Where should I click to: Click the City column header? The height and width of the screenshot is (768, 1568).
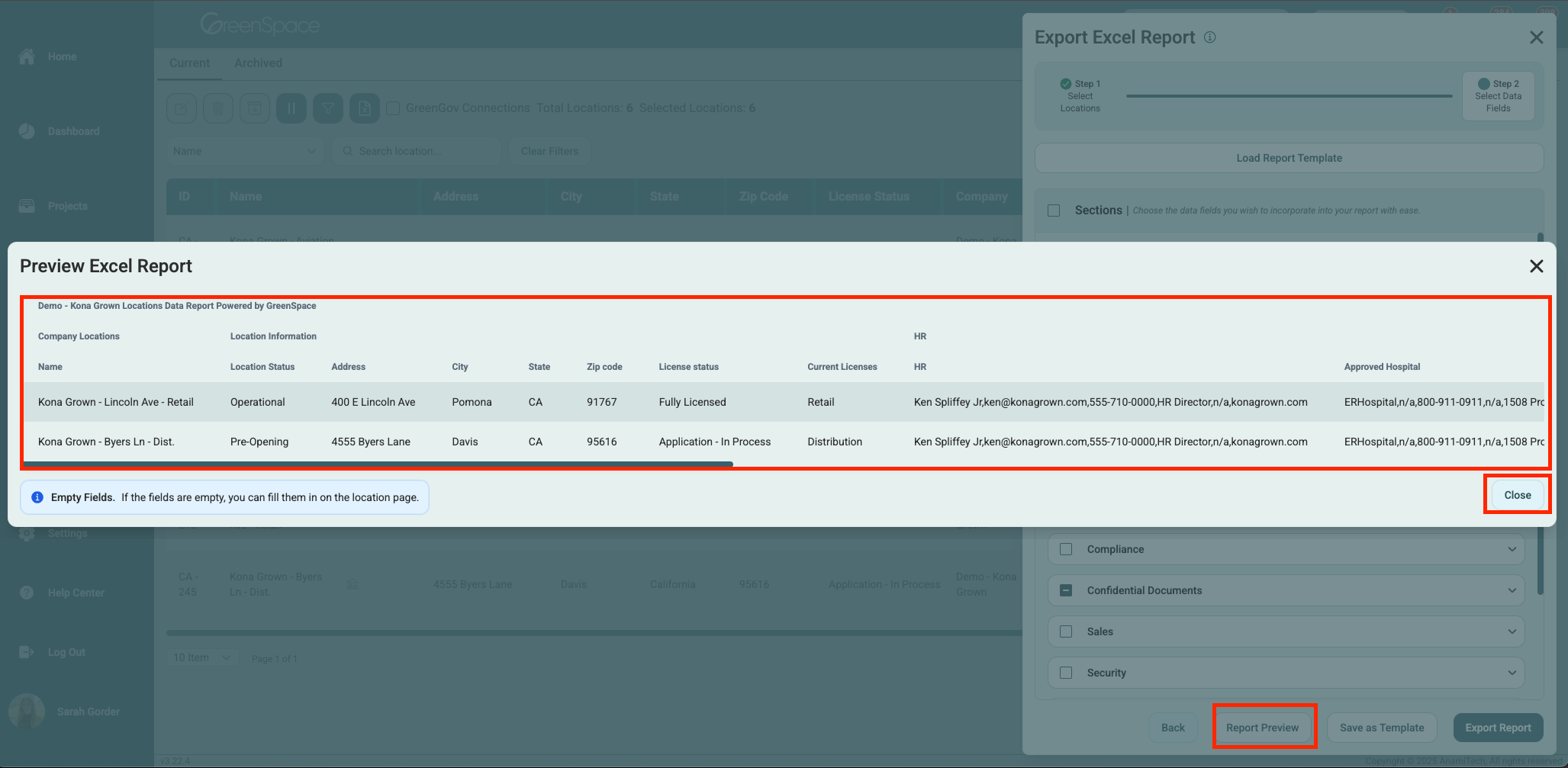[x=571, y=197]
